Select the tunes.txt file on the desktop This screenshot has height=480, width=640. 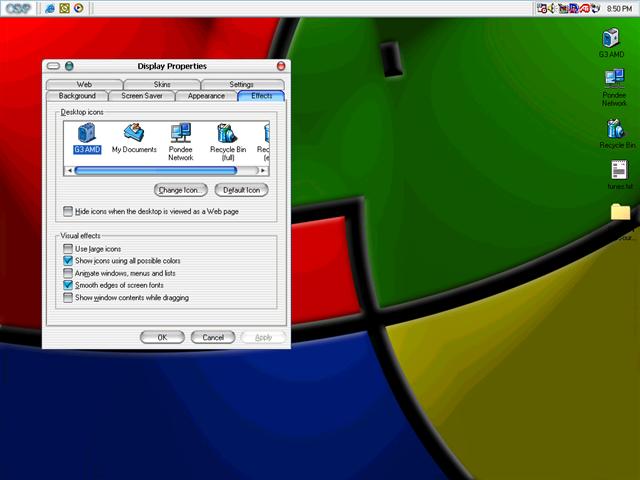[x=620, y=171]
